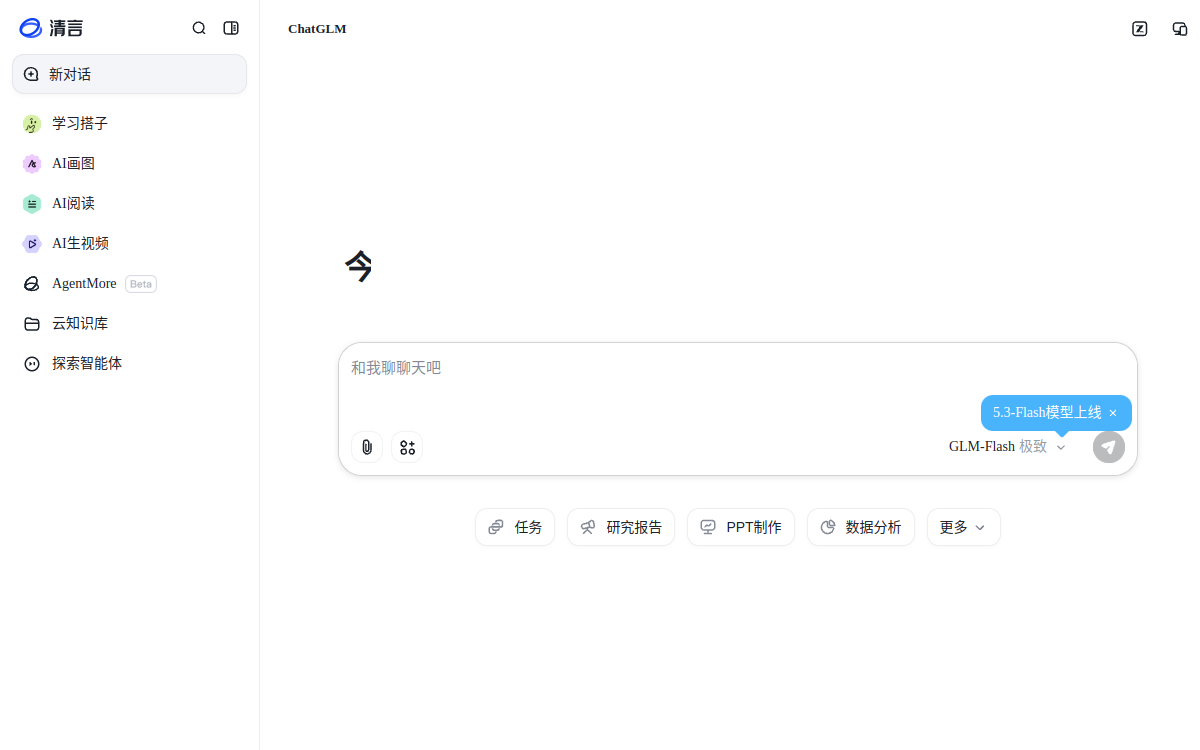Open the apps plus tools icon
This screenshot has height=750, width=1200.
point(407,447)
